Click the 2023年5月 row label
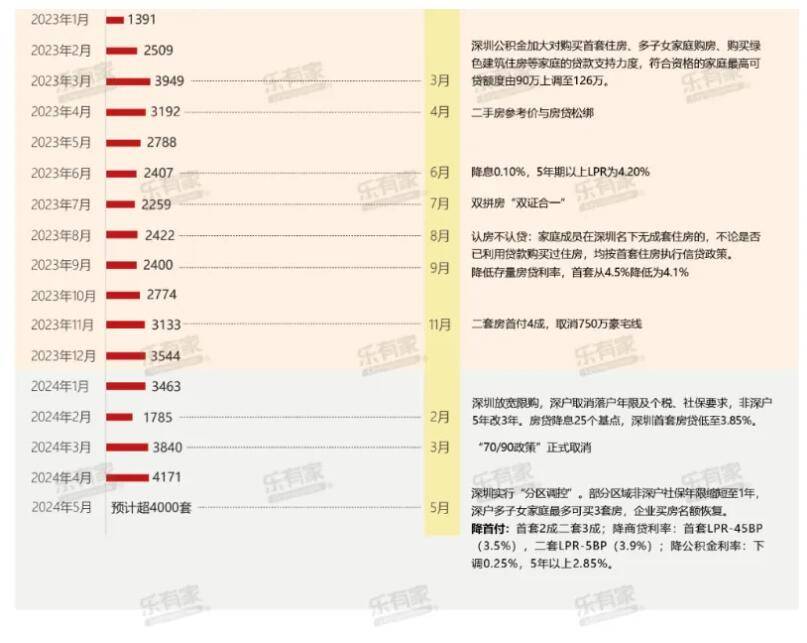Image resolution: width=807 pixels, height=643 pixels. click(x=61, y=143)
